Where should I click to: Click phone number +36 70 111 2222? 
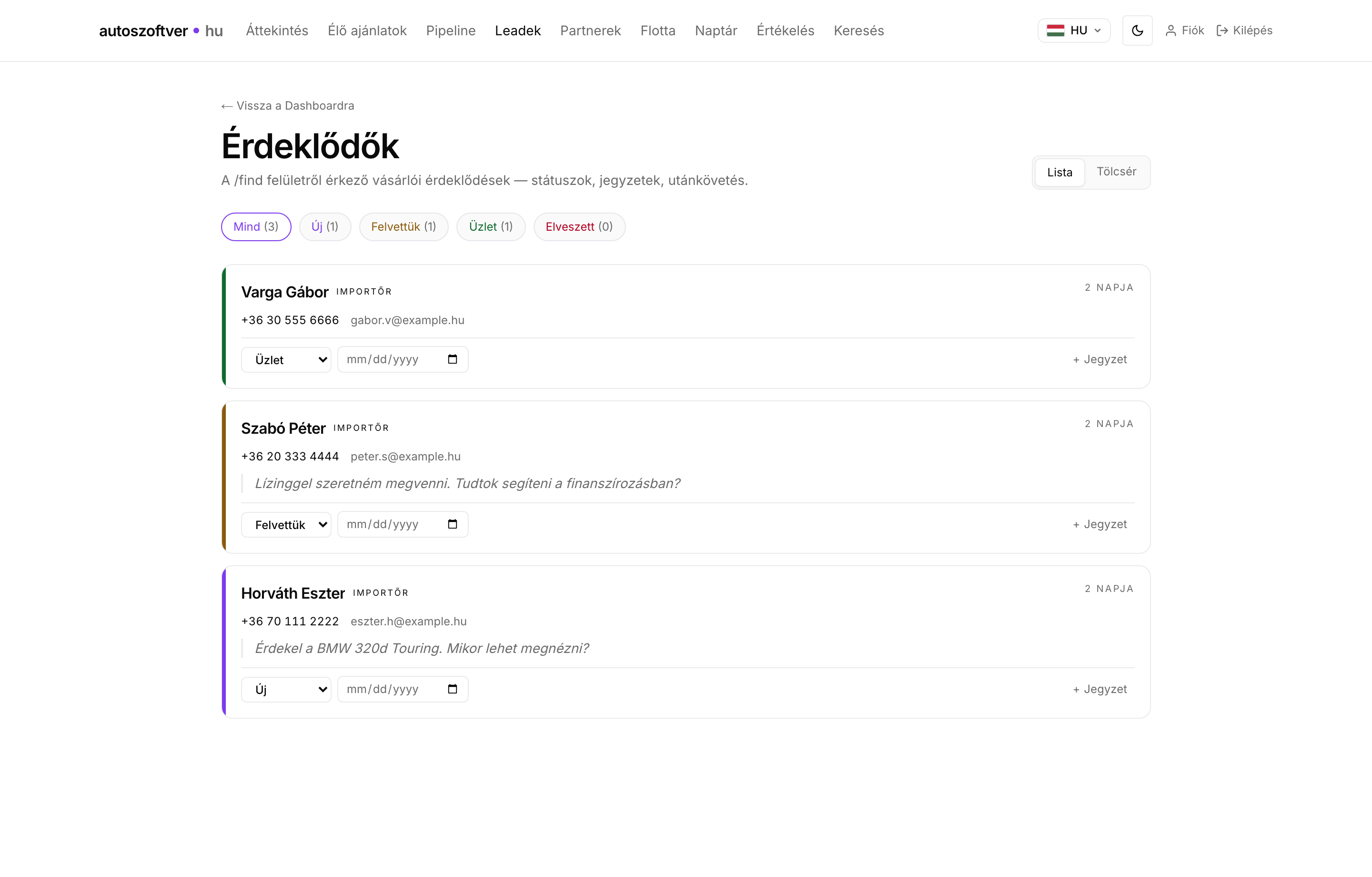pyautogui.click(x=290, y=621)
